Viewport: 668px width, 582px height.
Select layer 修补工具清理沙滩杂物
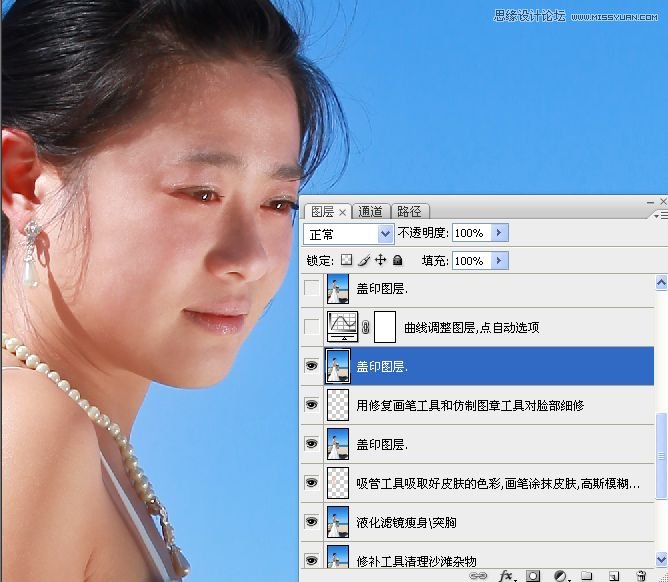pyautogui.click(x=416, y=561)
